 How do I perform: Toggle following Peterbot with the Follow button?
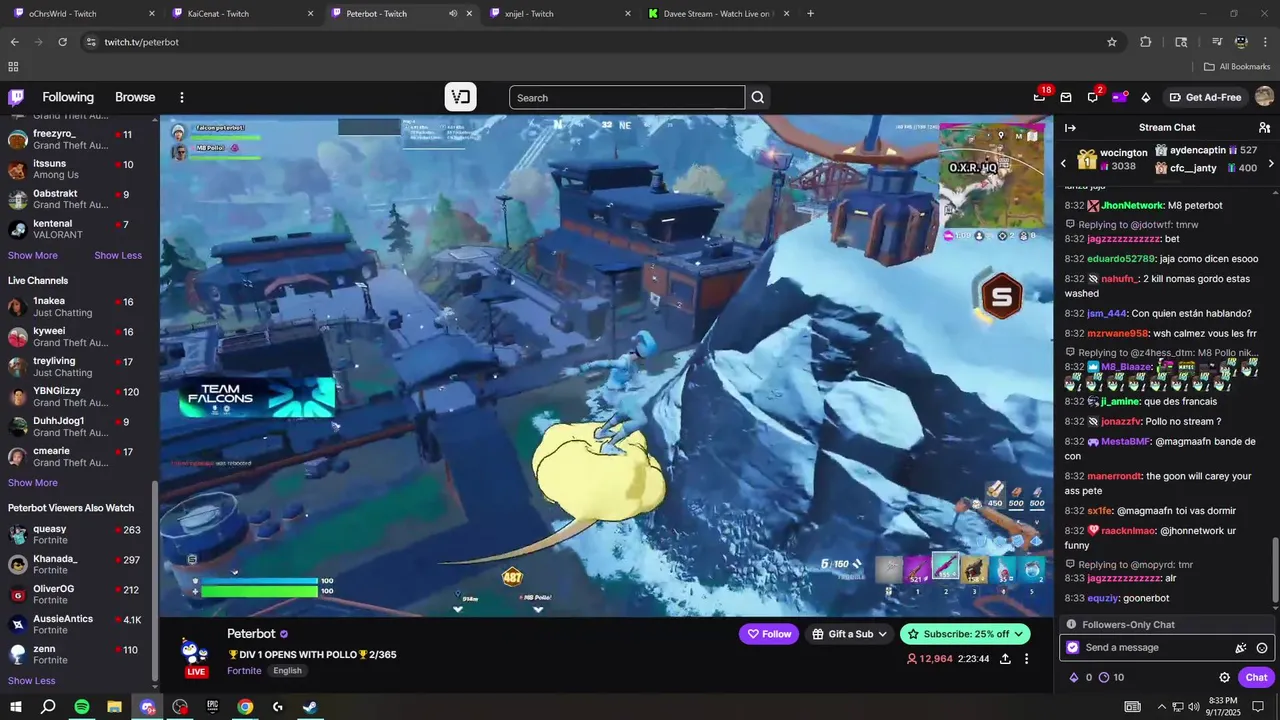tap(770, 634)
